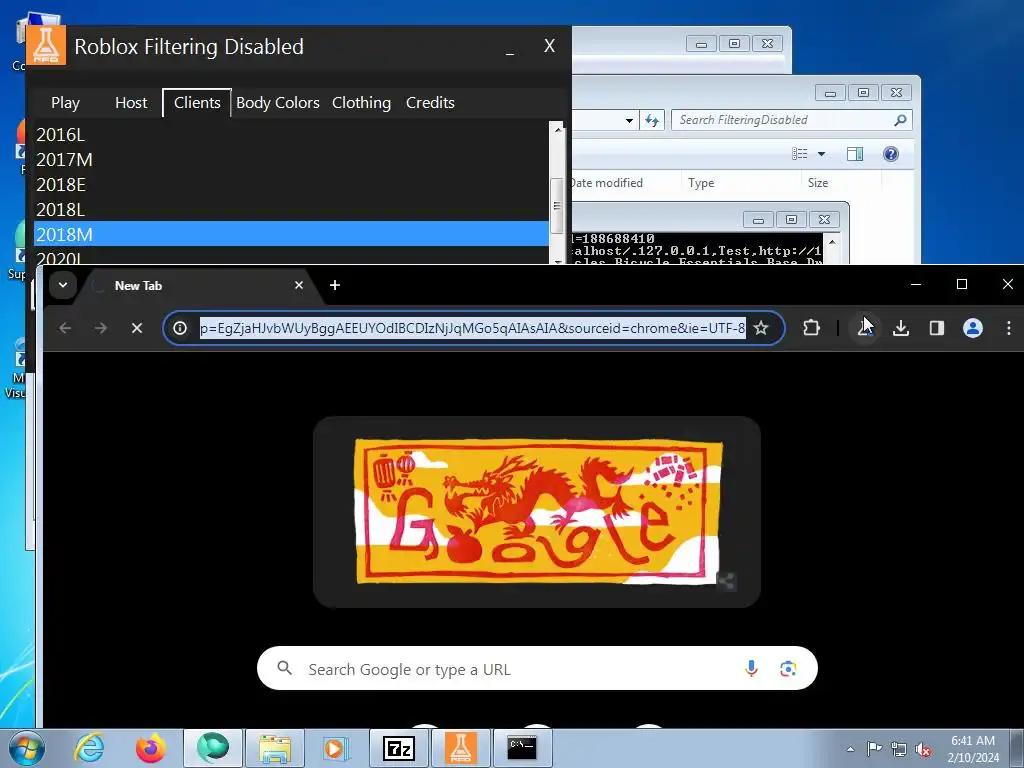Open the clock showing 6:41 AM
The image size is (1024, 768).
[972, 749]
